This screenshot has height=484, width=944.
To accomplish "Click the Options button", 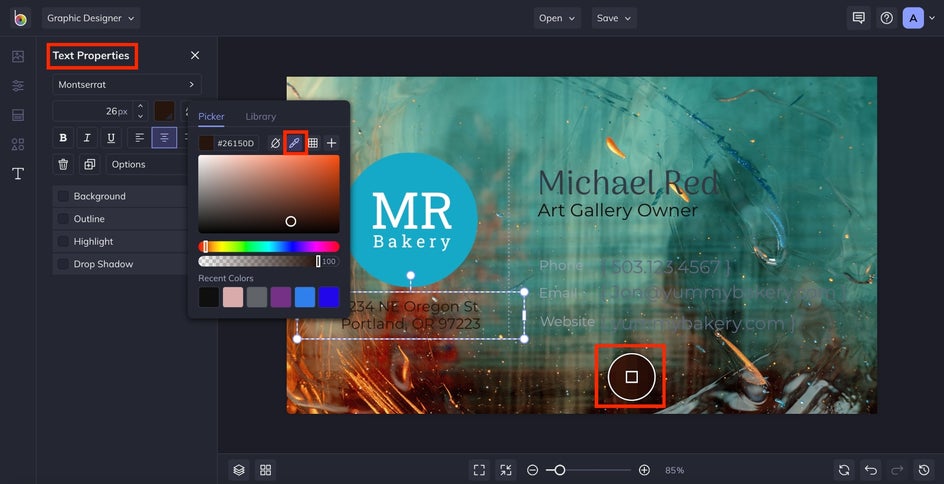I will pos(145,164).
